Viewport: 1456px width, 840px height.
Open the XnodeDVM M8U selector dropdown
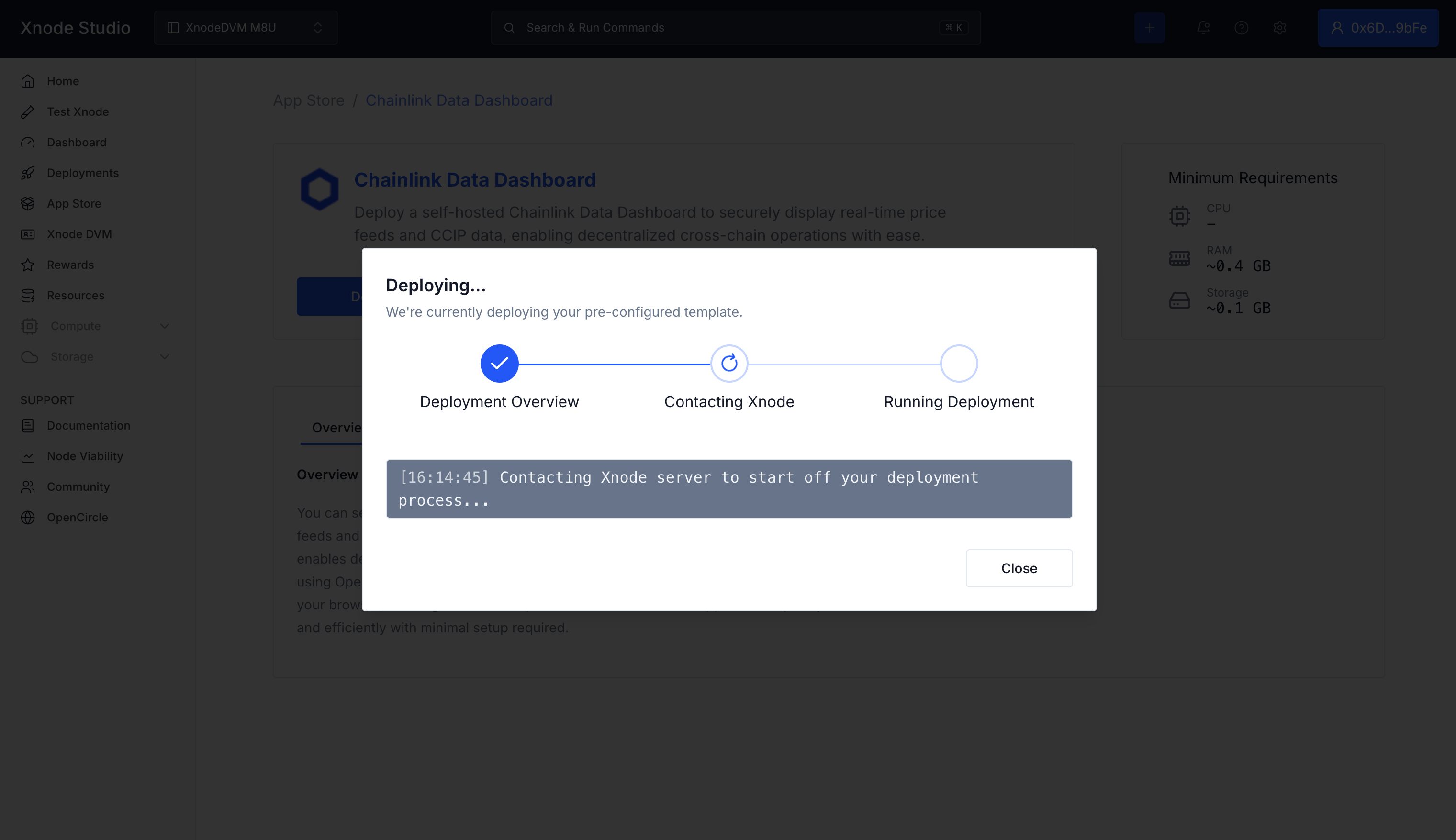pyautogui.click(x=245, y=28)
